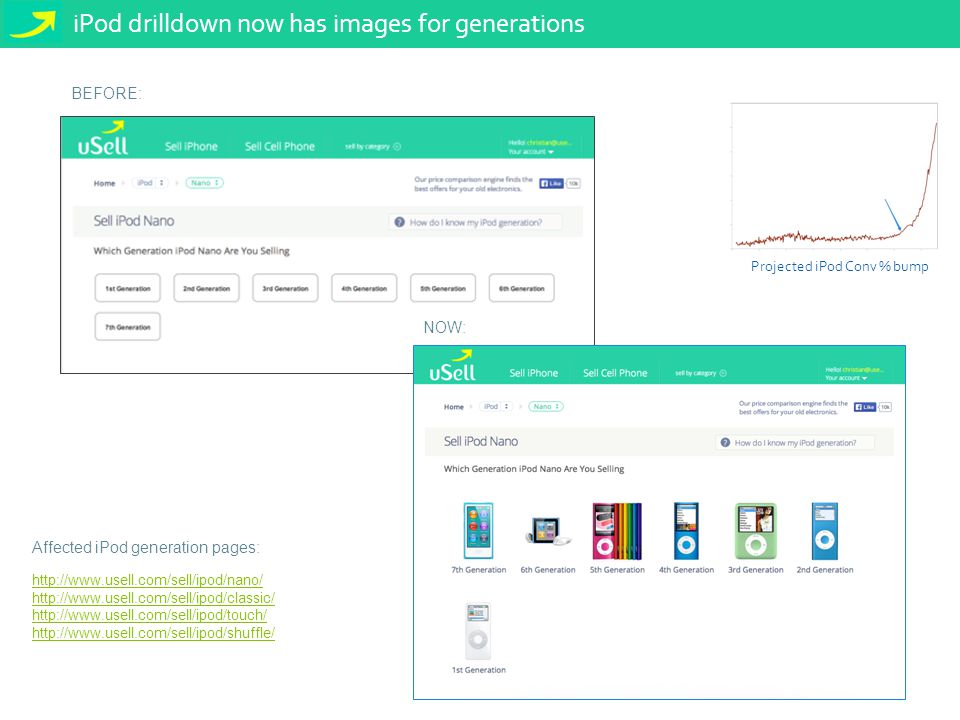Open the Sell Cell Phone tab in the NOW screenshot
The image size is (960, 720).
pos(615,373)
